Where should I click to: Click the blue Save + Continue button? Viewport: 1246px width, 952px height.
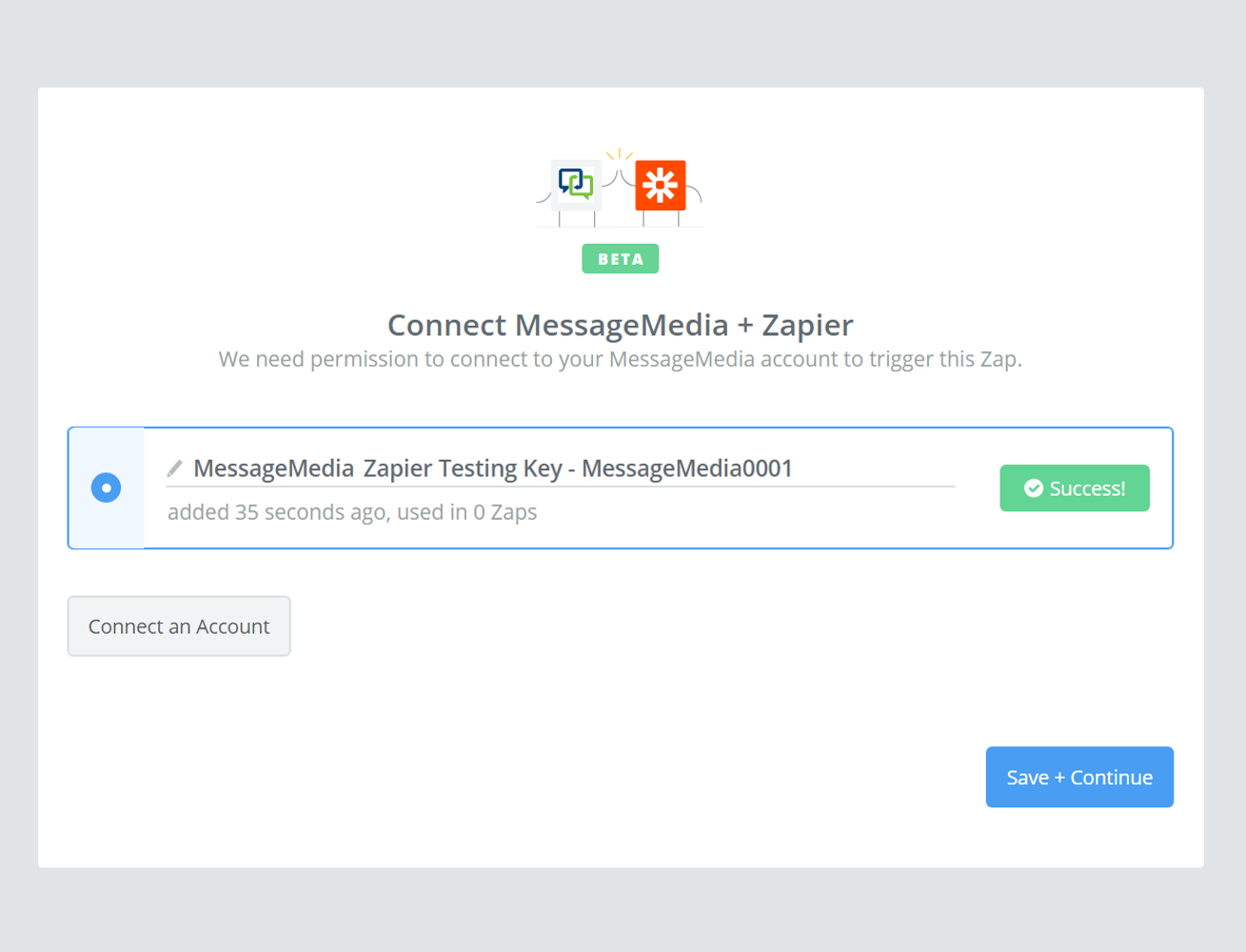pos(1079,777)
